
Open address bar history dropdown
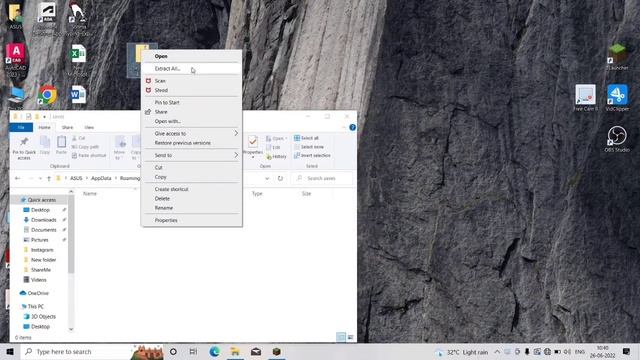click(267, 178)
